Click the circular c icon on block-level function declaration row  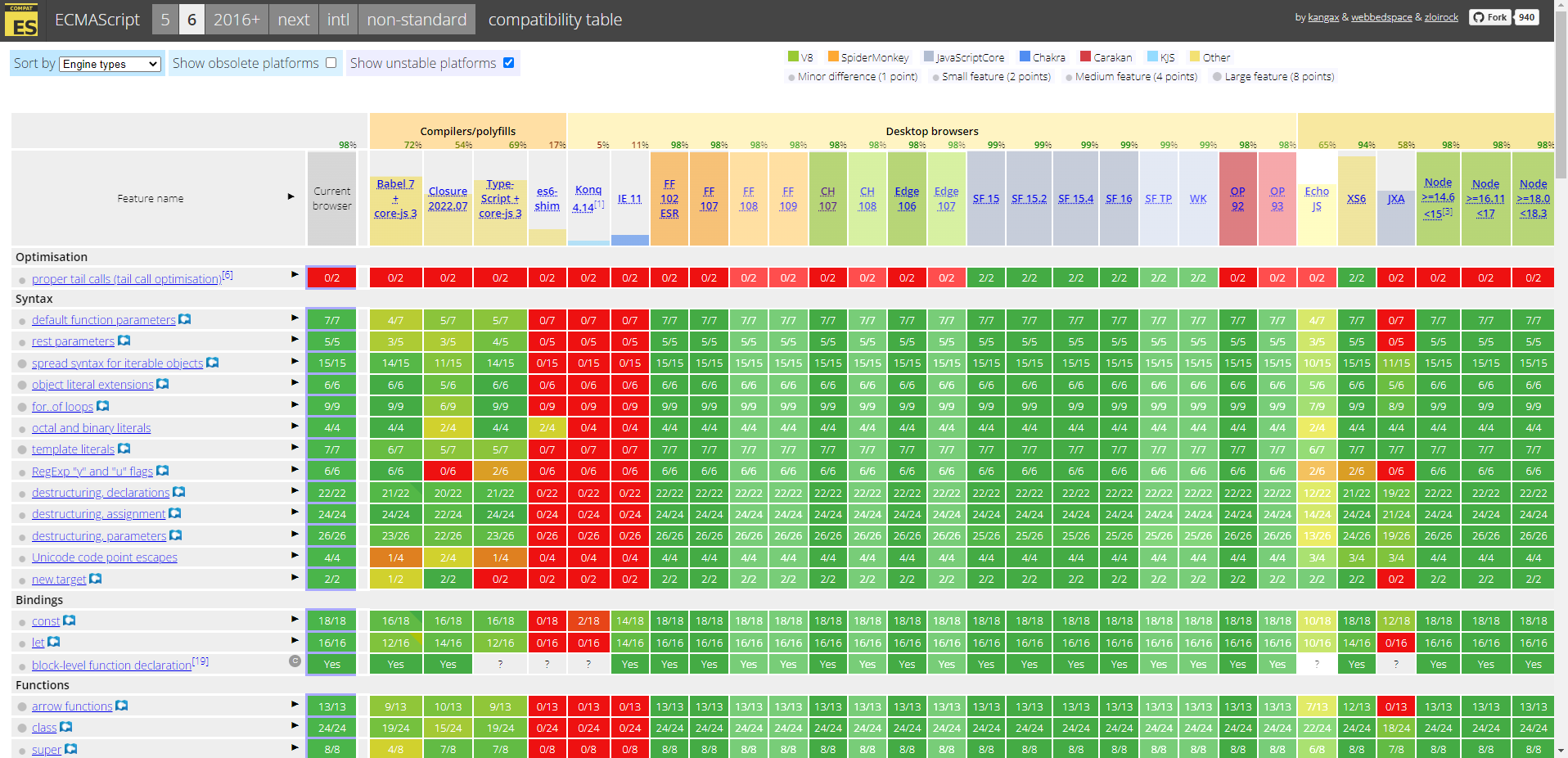[x=295, y=661]
